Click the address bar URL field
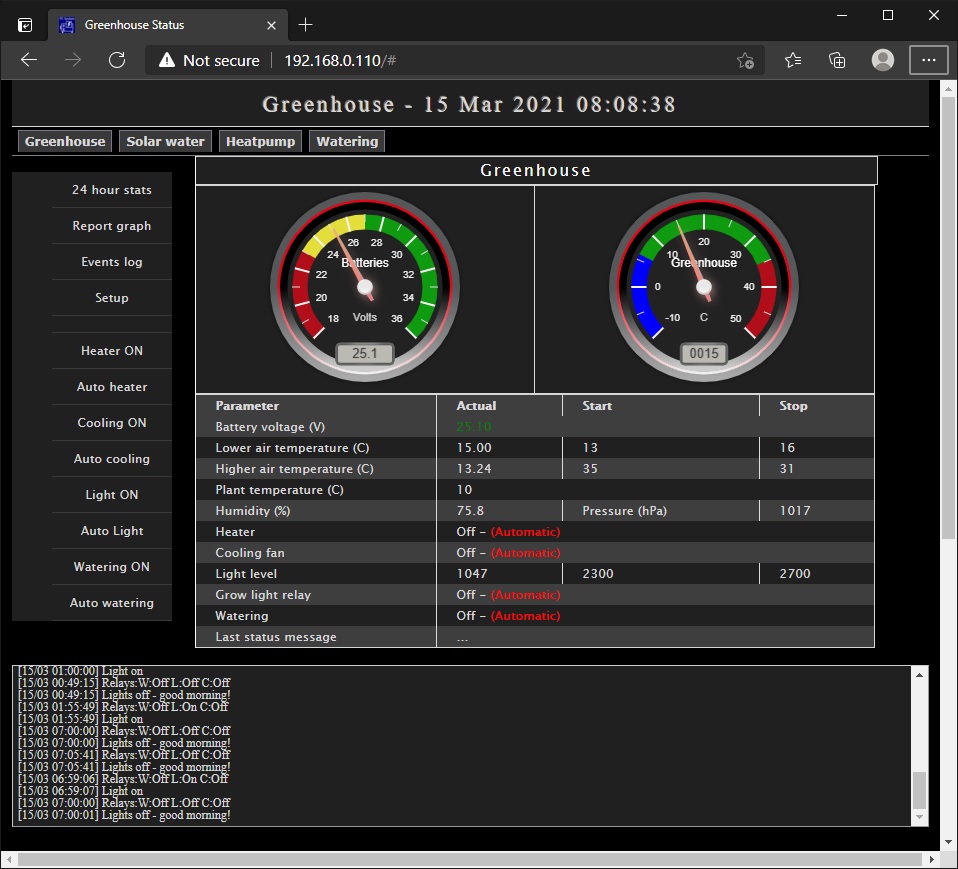Image resolution: width=958 pixels, height=869 pixels. pos(500,60)
